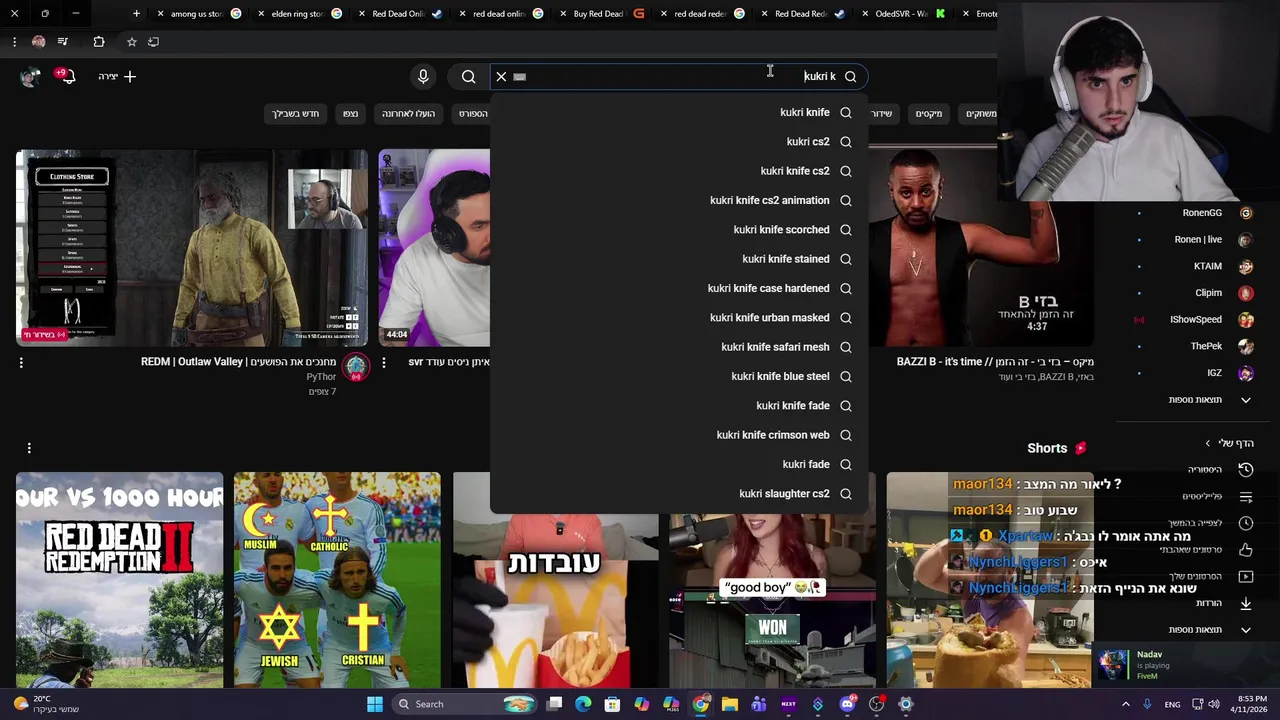Open browser three-dot menu
Viewport: 1280px width, 720px height.
coord(14,42)
